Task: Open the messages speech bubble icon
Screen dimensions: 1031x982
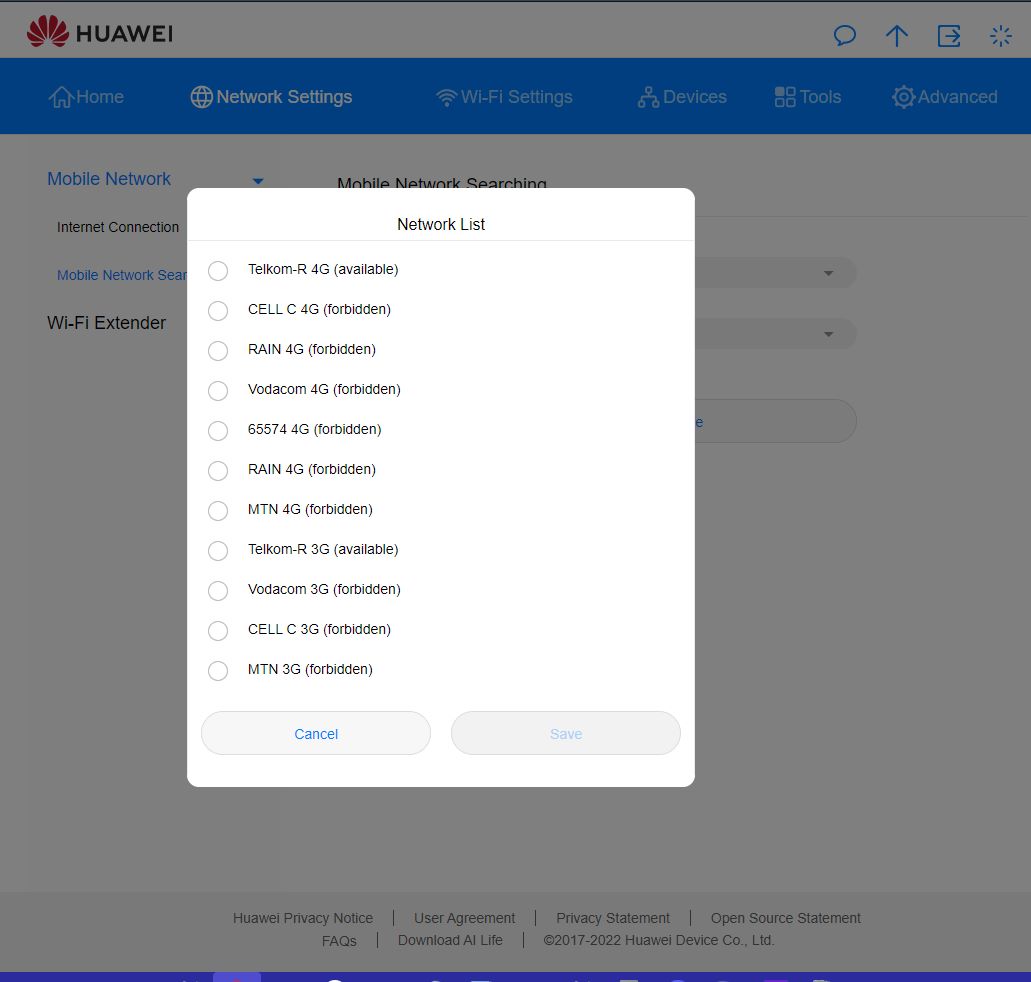Action: pyautogui.click(x=844, y=36)
